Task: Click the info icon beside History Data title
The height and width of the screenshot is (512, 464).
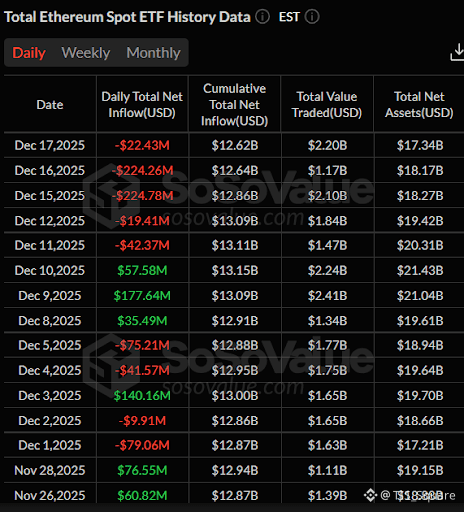Action: pyautogui.click(x=262, y=17)
